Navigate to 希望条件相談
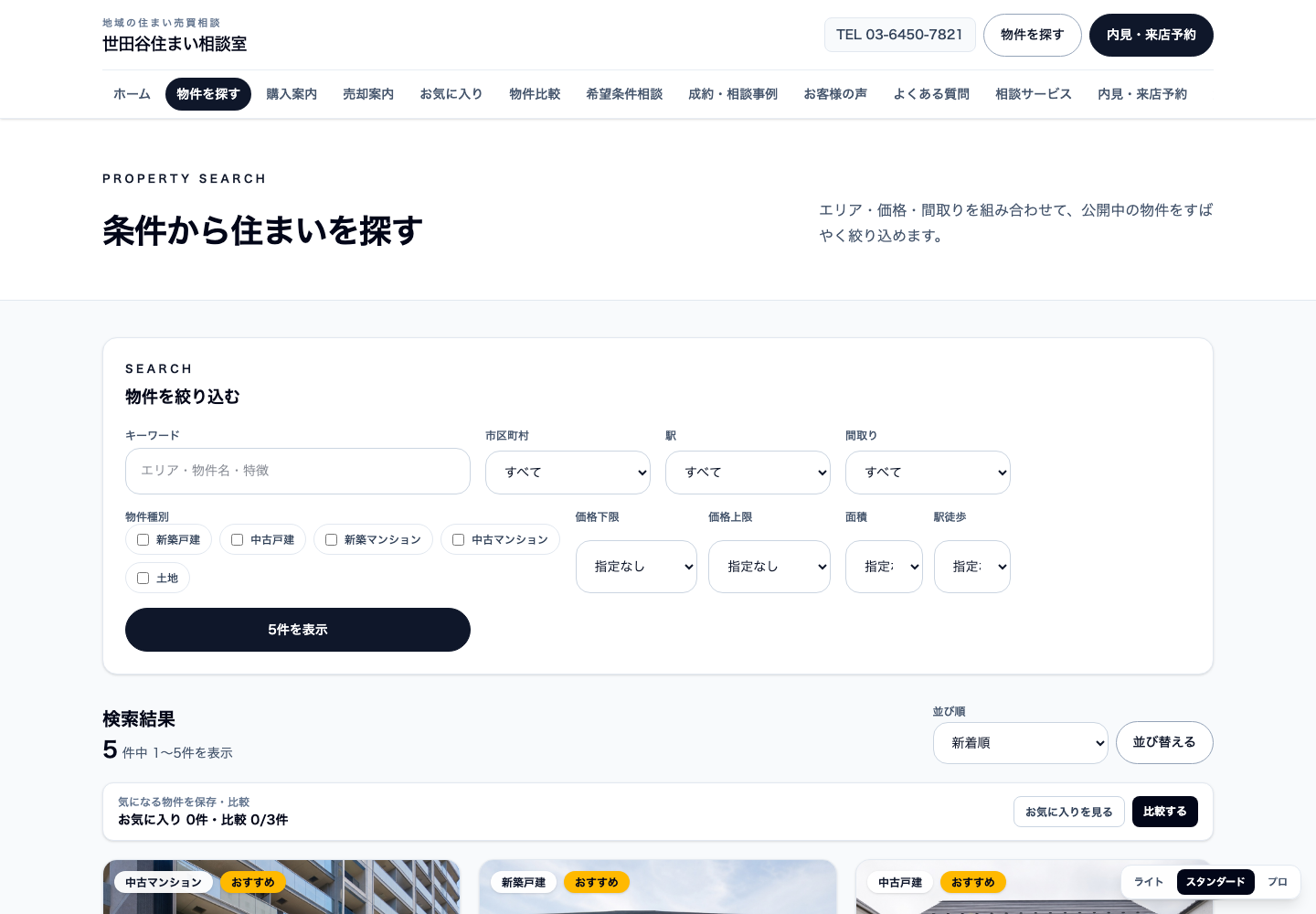The image size is (1316, 914). point(624,94)
